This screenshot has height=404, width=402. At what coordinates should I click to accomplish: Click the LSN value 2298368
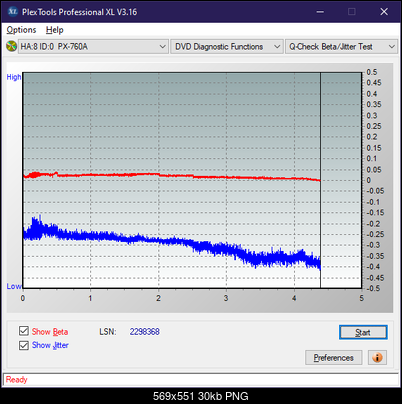(145, 332)
